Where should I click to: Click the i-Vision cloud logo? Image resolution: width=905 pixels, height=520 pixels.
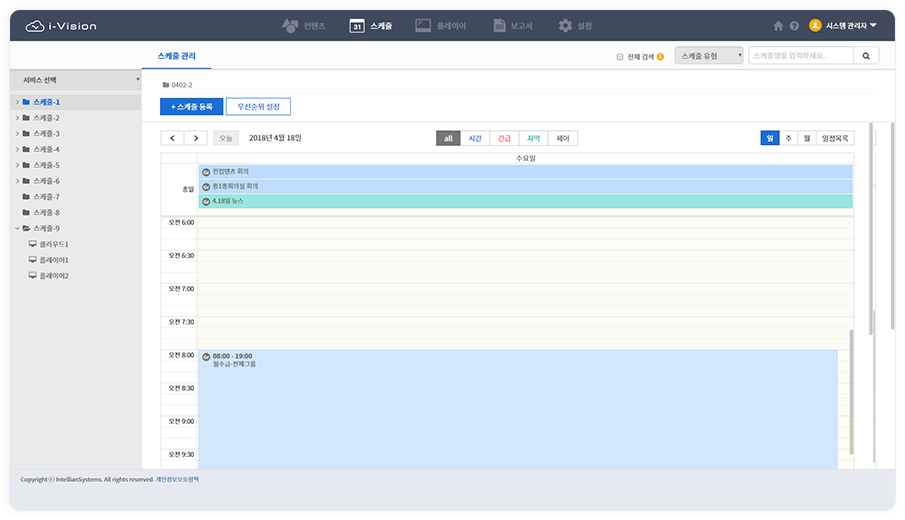coord(61,26)
